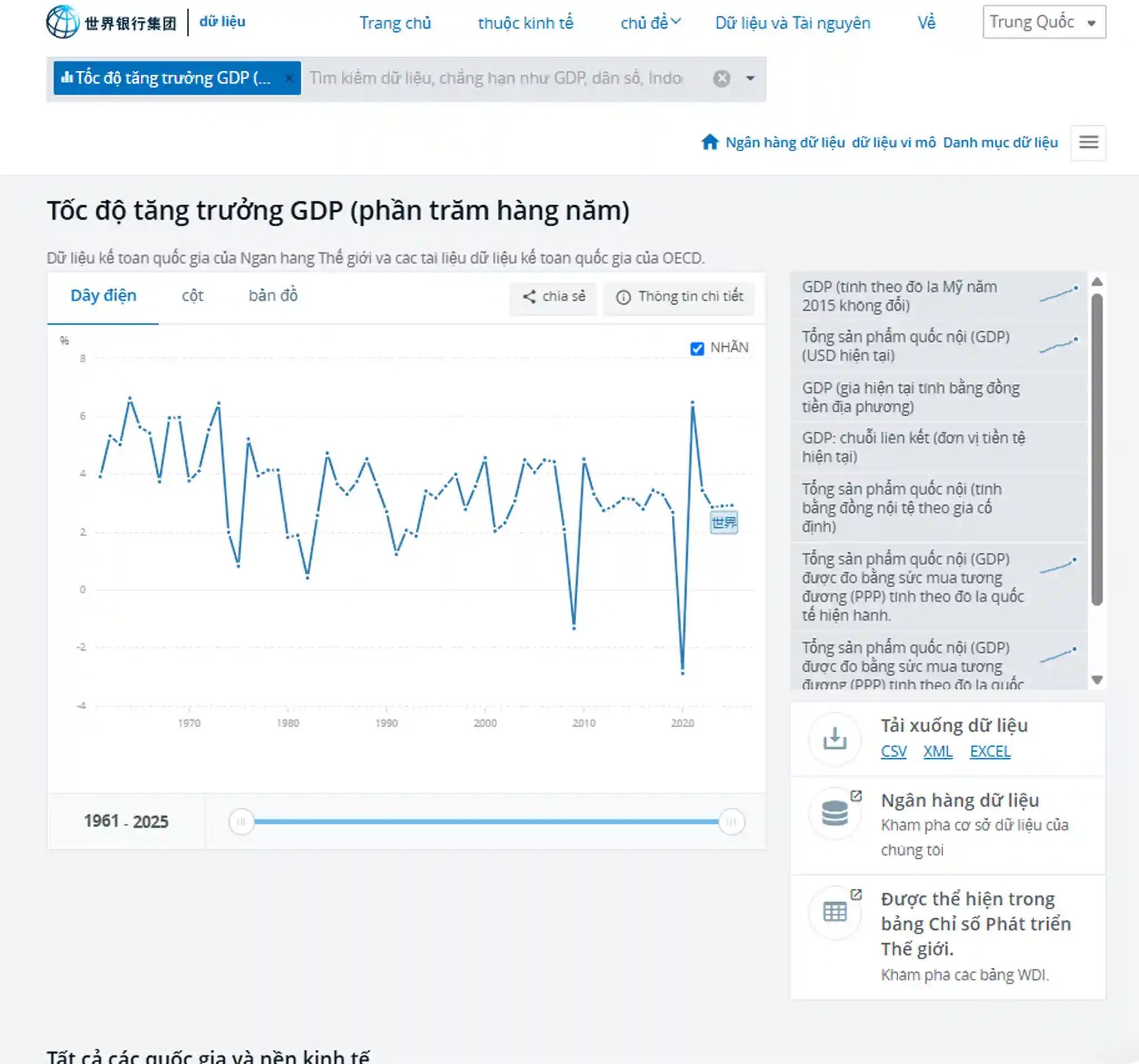Viewport: 1139px width, 1064px height.
Task: Click the left handle of the year range slider
Action: coord(241,821)
